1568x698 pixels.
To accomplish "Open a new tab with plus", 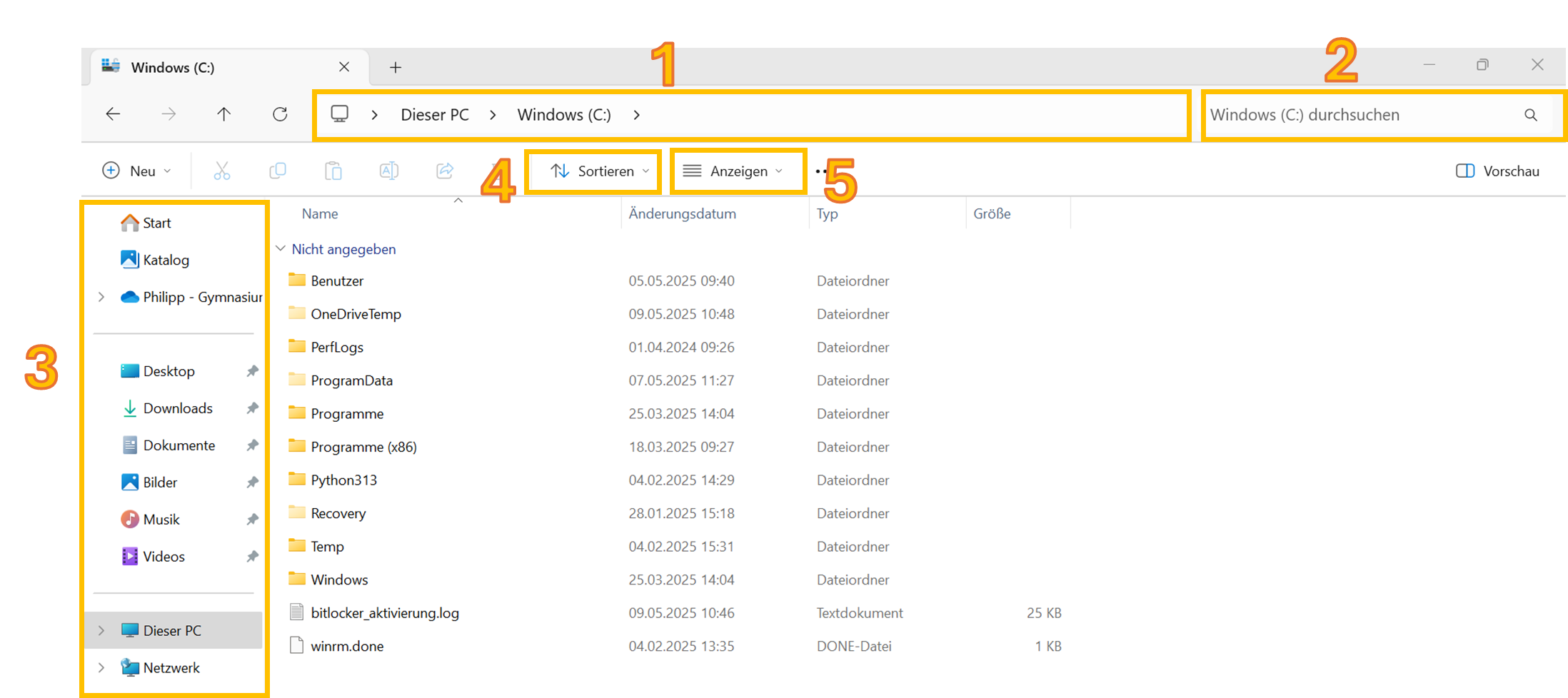I will tap(396, 67).
